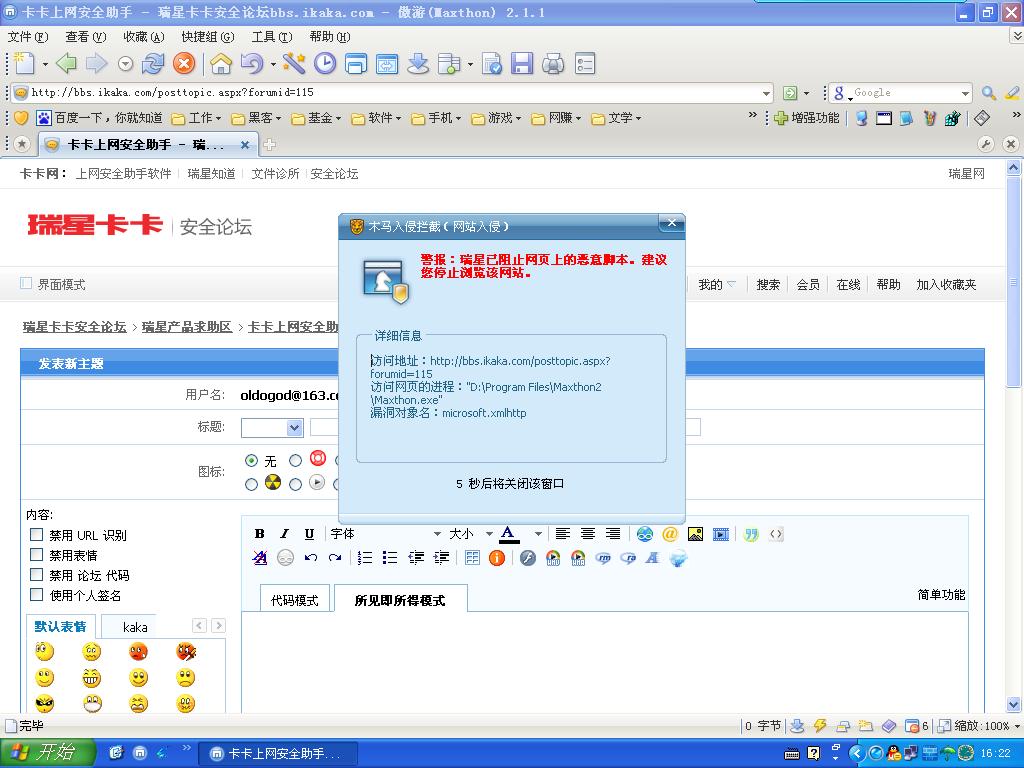Screen dimensions: 1024x768
Task: Open the 缩放 100% zoom control
Action: [x=980, y=726]
